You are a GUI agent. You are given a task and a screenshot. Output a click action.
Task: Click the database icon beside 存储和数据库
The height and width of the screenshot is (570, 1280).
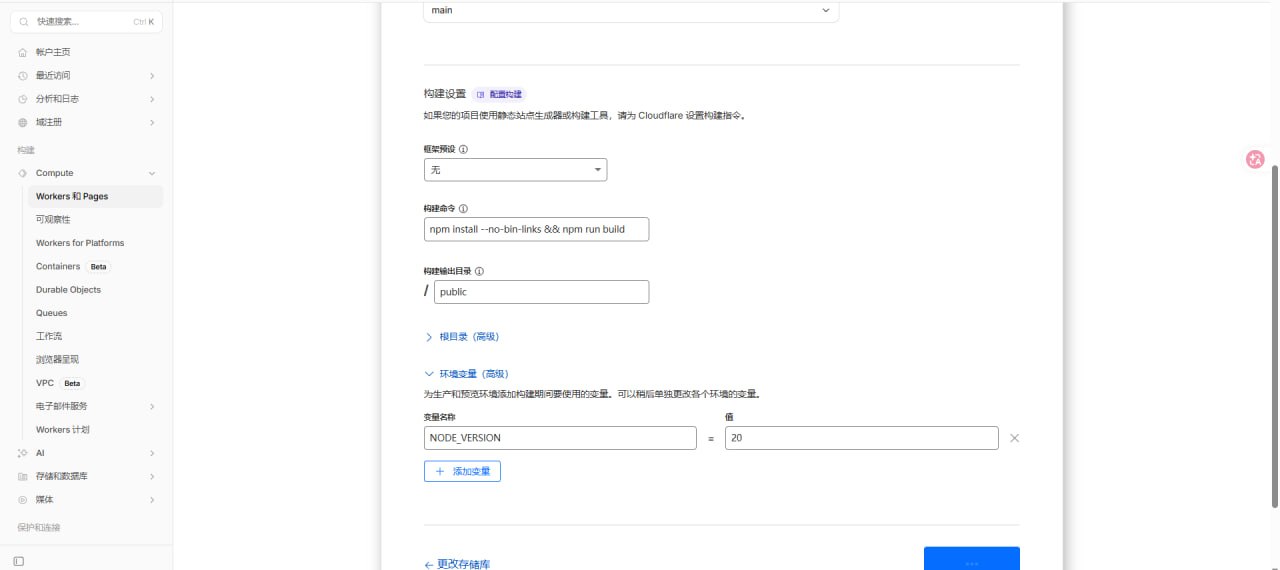pyautogui.click(x=22, y=476)
